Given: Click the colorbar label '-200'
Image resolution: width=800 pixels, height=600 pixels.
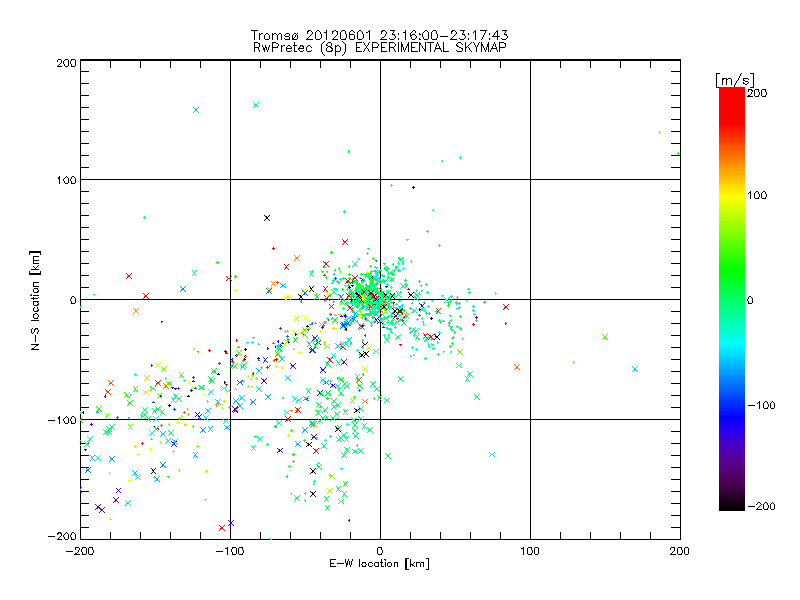Looking at the screenshot, I should [761, 506].
